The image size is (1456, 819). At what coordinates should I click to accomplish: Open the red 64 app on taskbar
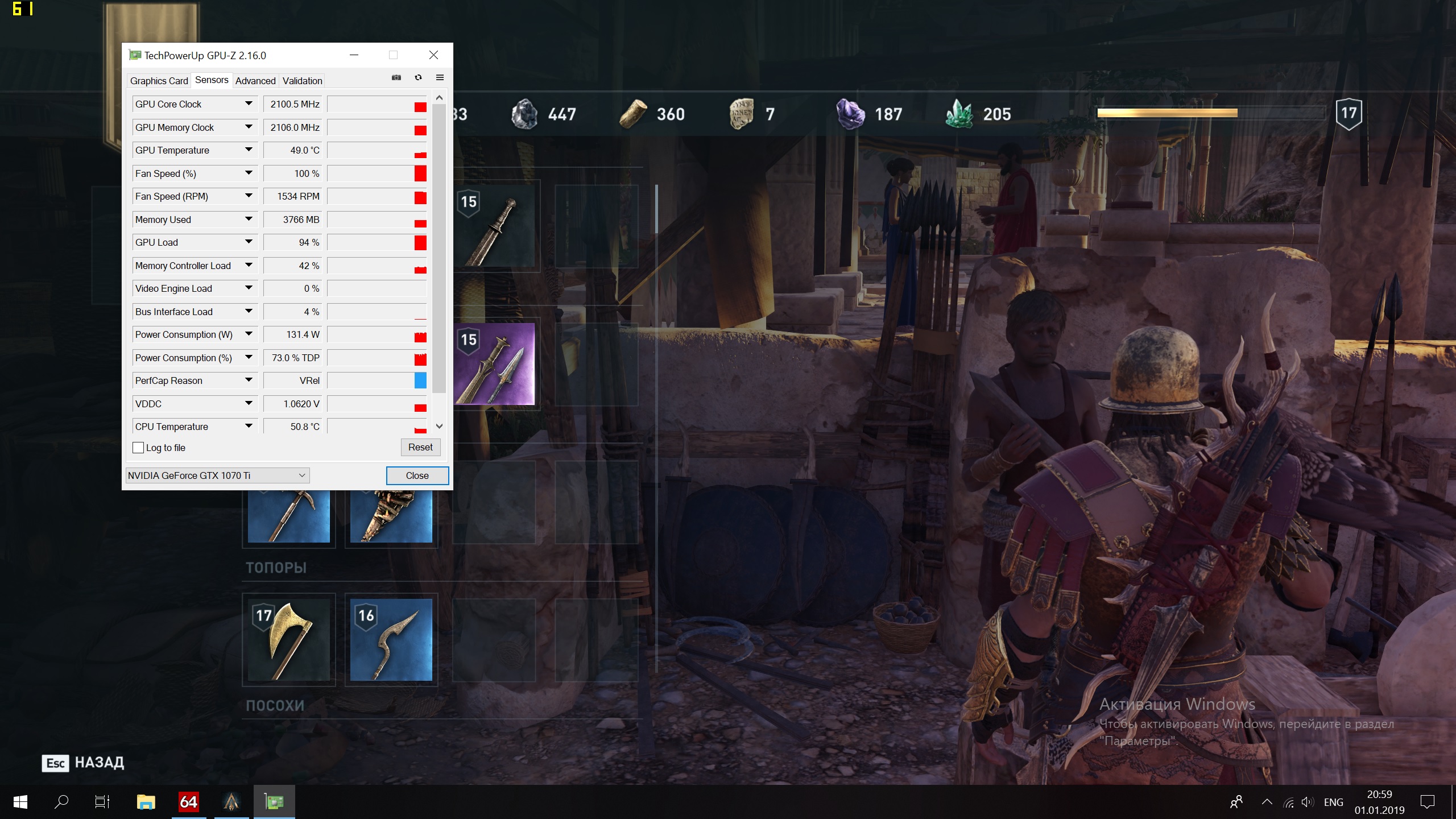point(189,802)
